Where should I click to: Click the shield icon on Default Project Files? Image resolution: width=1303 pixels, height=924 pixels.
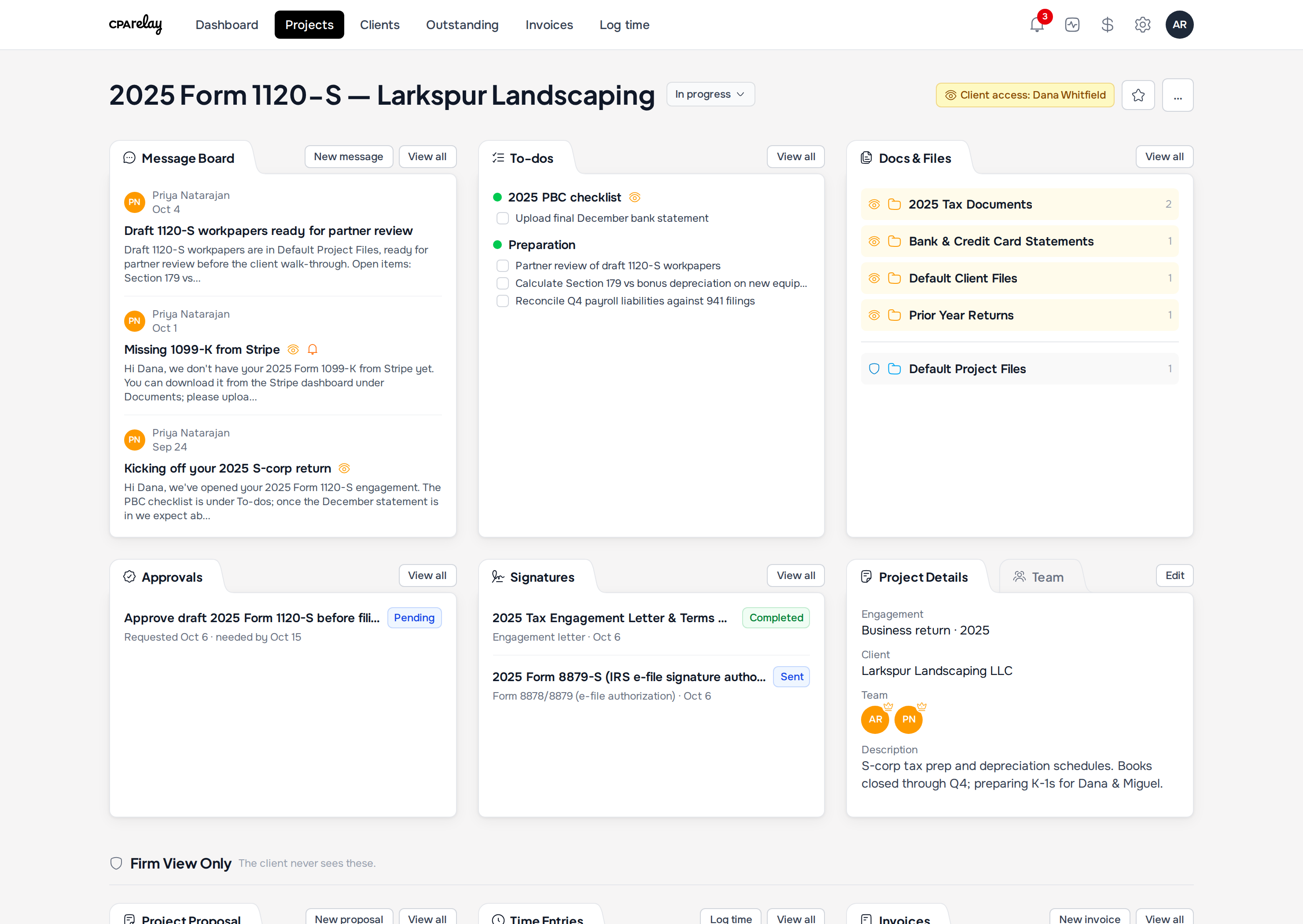[874, 369]
